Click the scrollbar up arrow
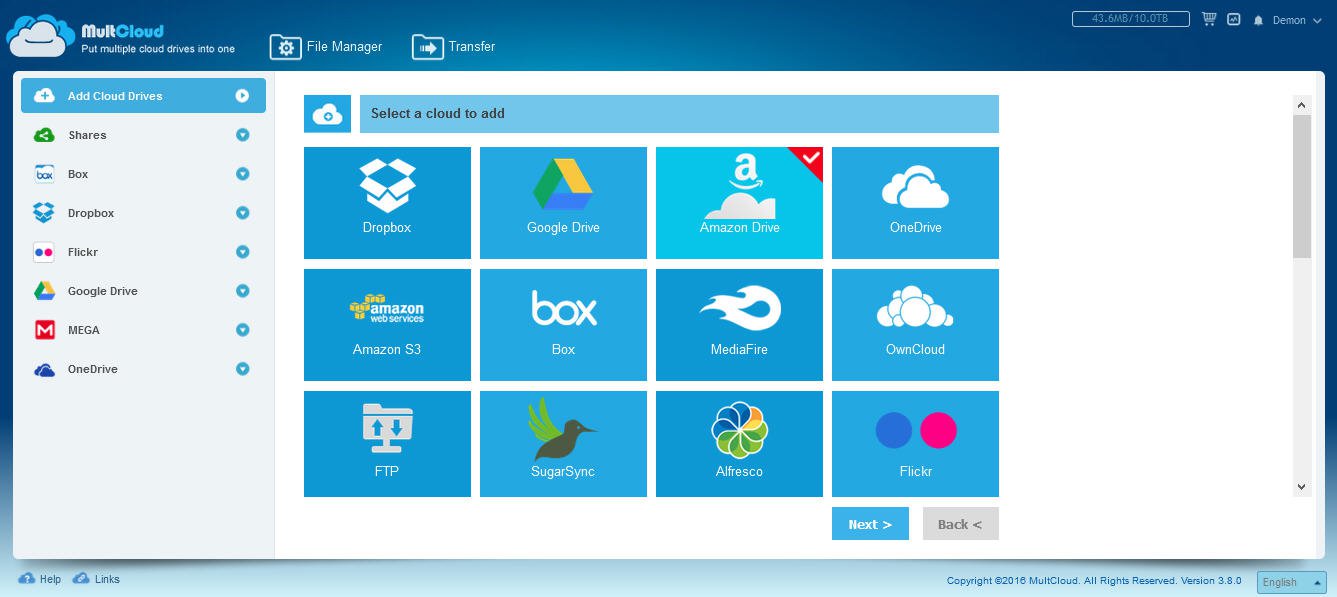The image size is (1337, 597). click(x=1301, y=104)
